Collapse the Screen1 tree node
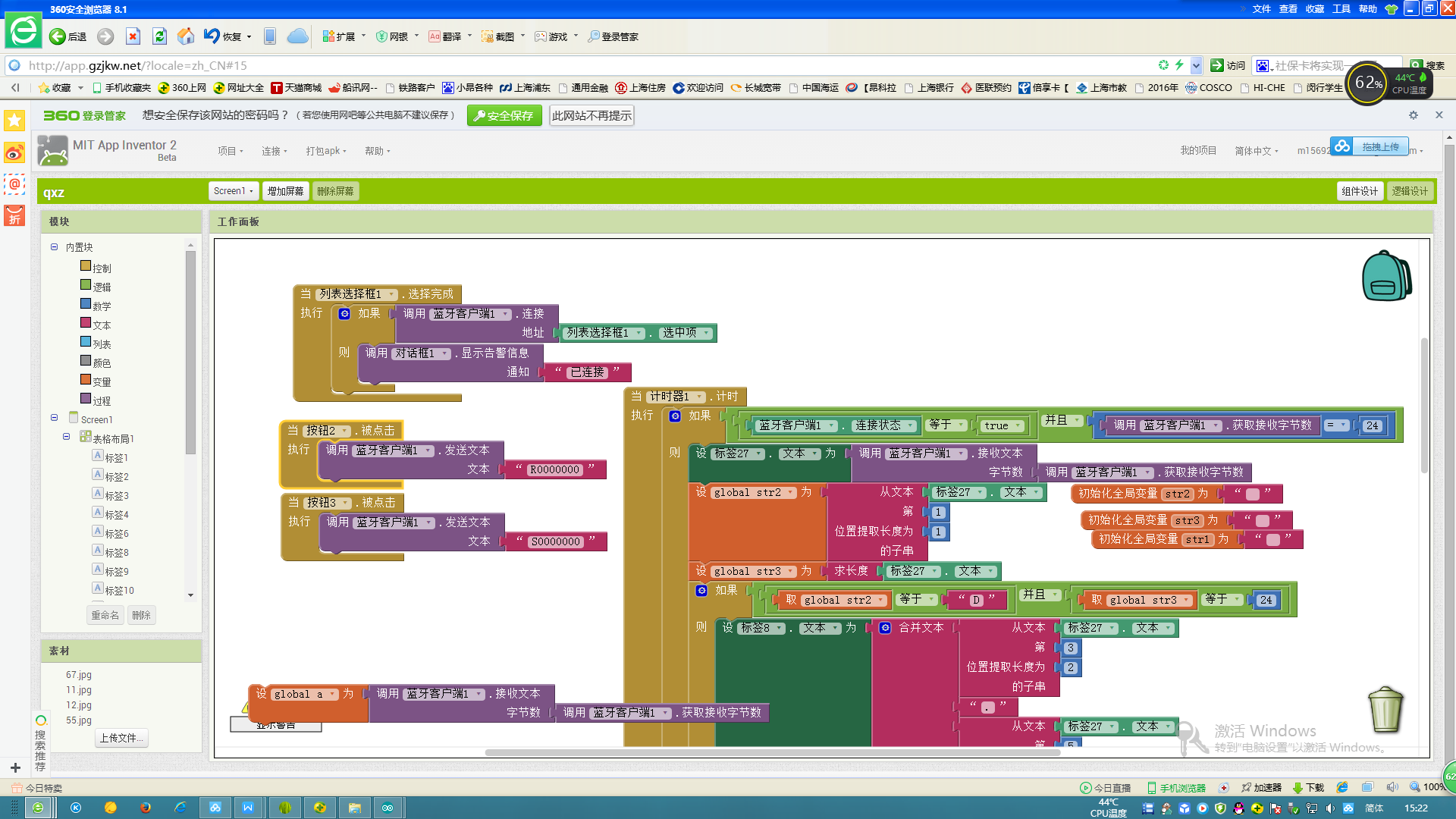Screen dimensions: 1456x819 tap(54, 419)
